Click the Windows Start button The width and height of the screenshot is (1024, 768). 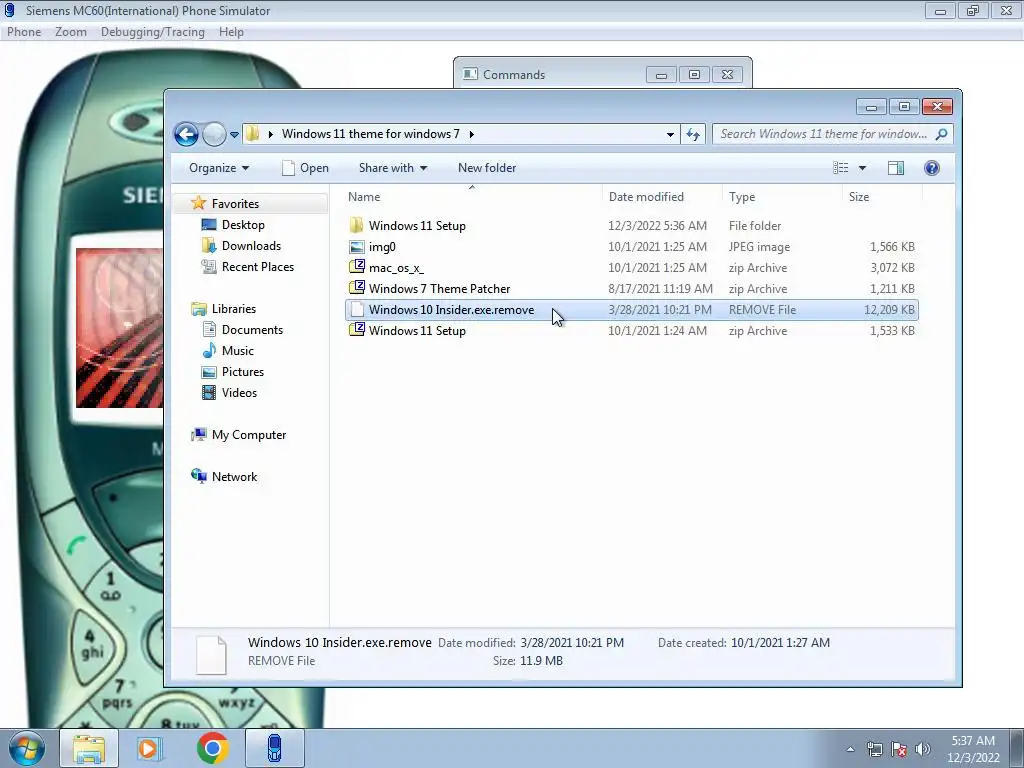coord(26,748)
